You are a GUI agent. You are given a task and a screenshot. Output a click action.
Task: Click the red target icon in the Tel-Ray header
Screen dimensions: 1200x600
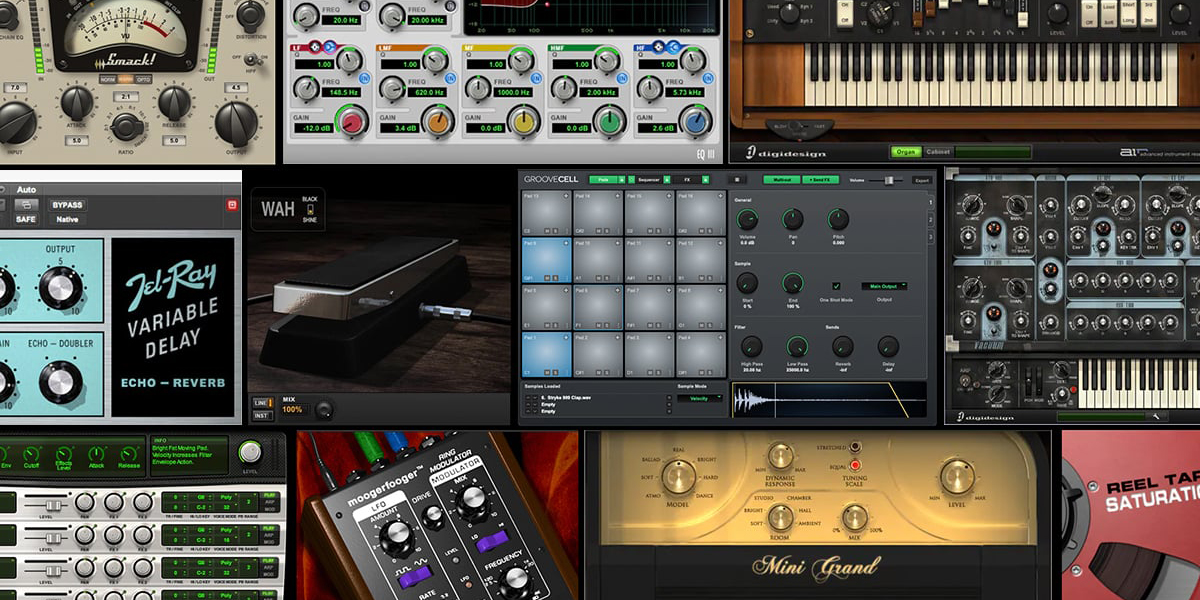point(233,205)
